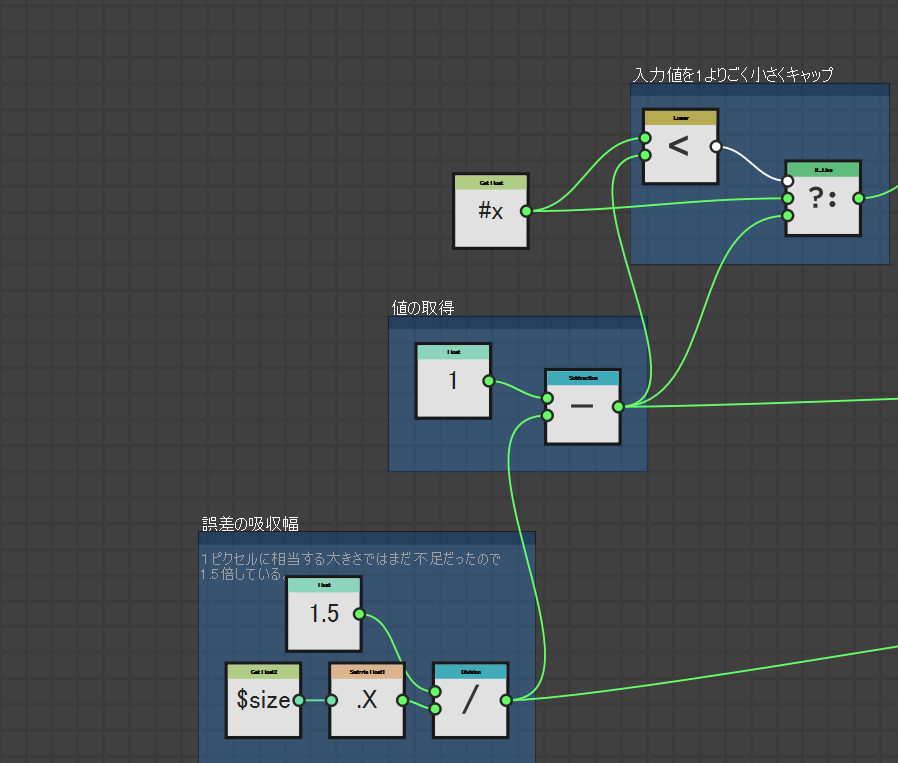Select the Lower (<) comparison node
The image size is (898, 763).
(x=680, y=152)
